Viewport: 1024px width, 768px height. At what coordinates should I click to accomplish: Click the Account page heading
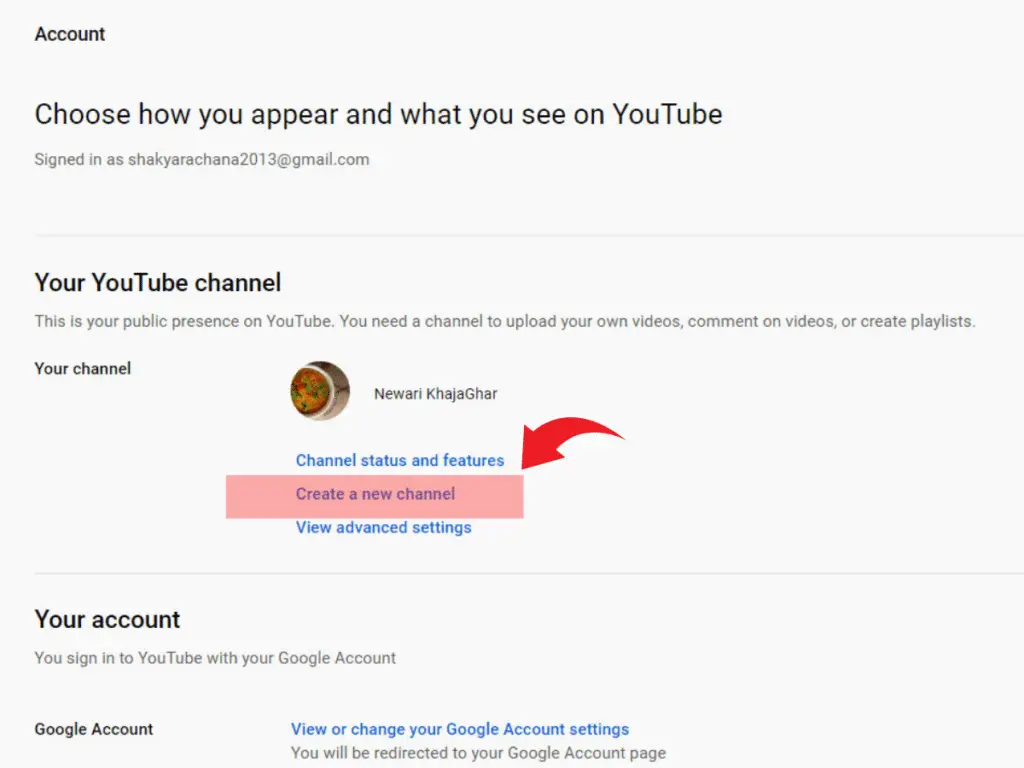(x=70, y=34)
